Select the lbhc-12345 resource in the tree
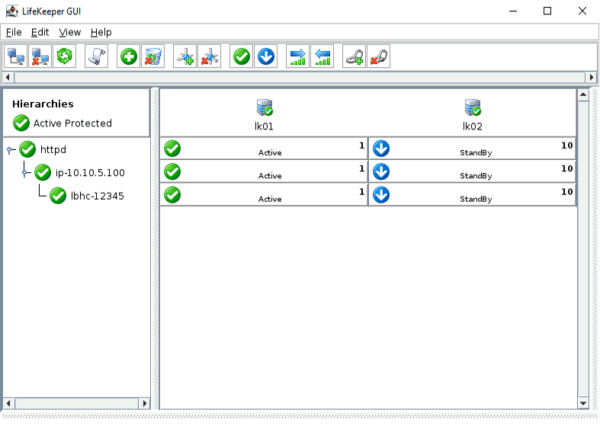 point(97,196)
